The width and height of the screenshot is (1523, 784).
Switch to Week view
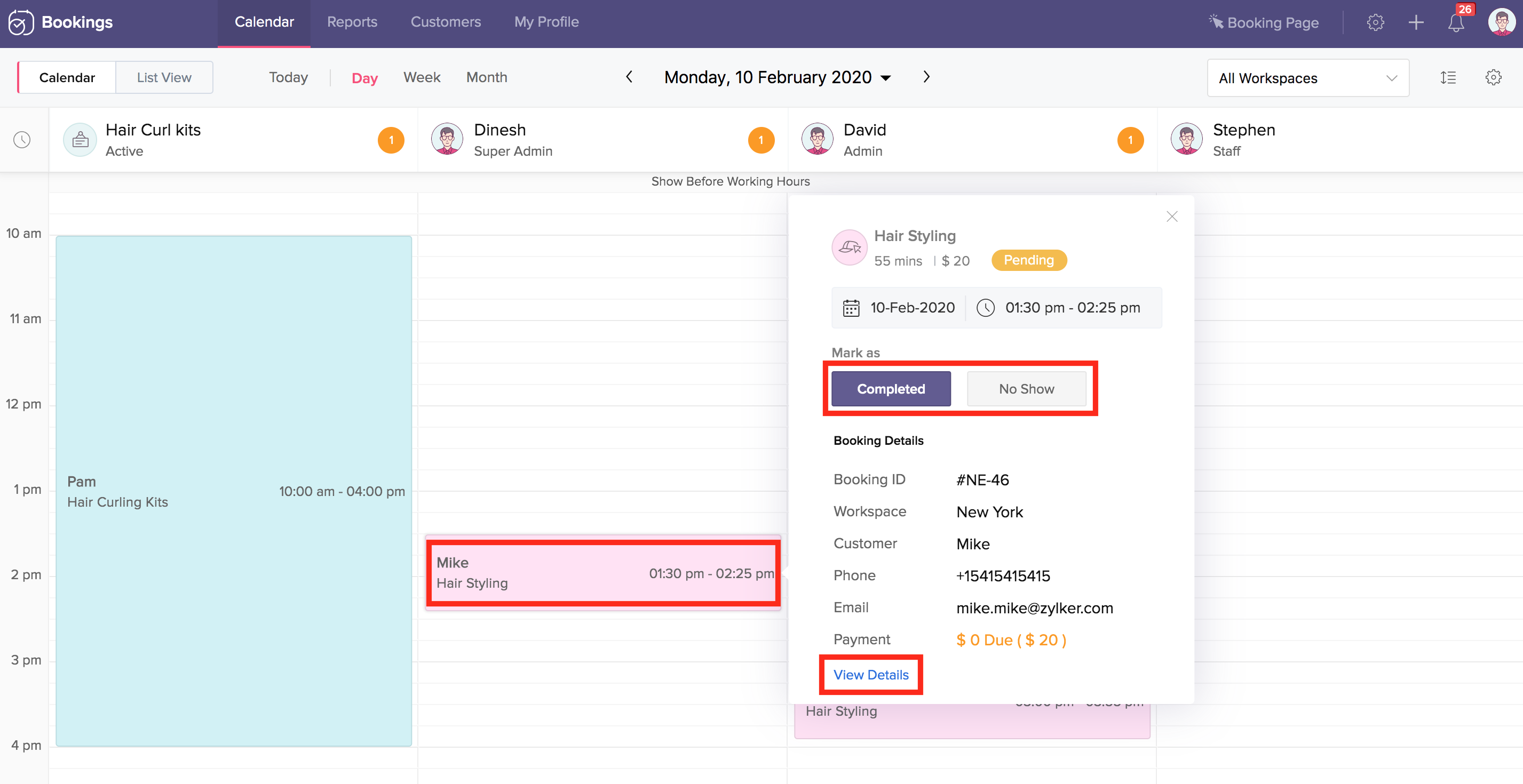click(x=422, y=77)
